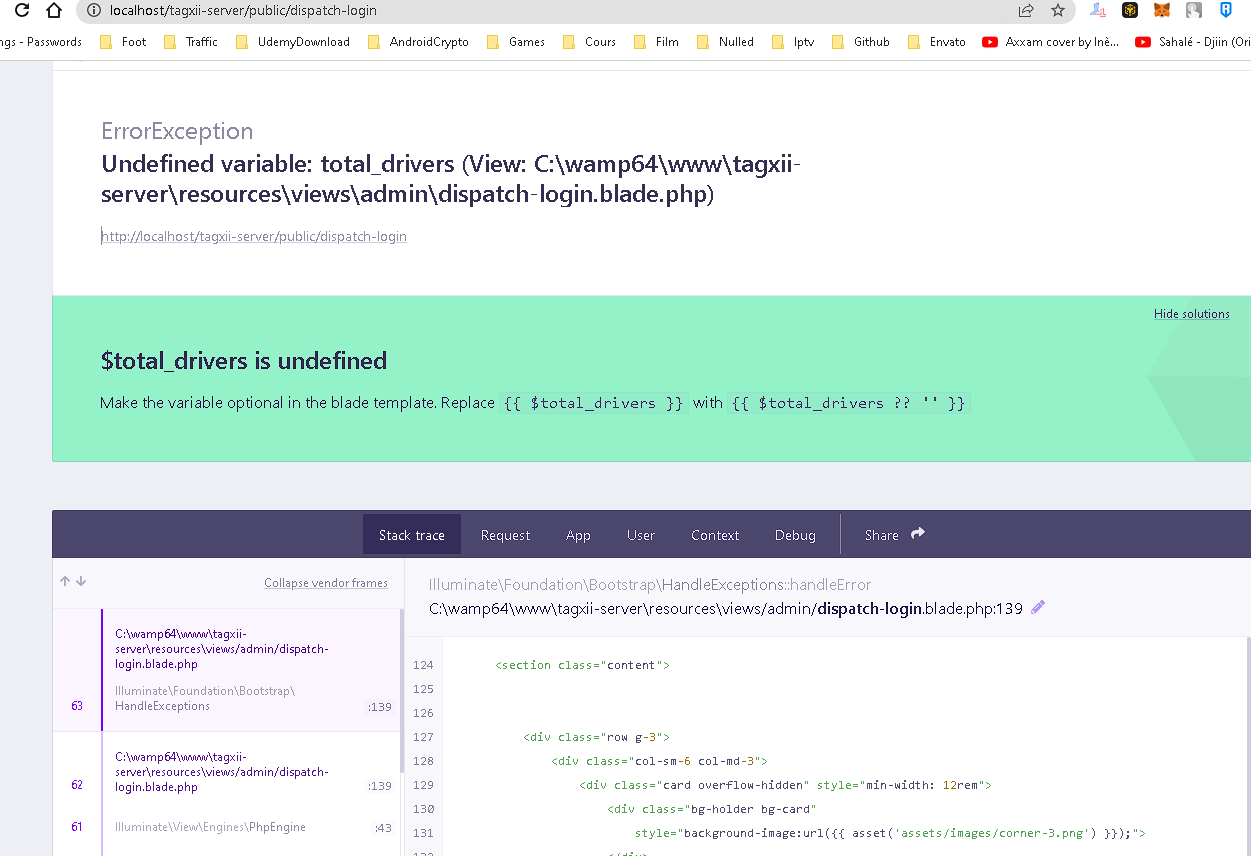Click the dispatch-login.blade.php:139 file path

tap(726, 608)
